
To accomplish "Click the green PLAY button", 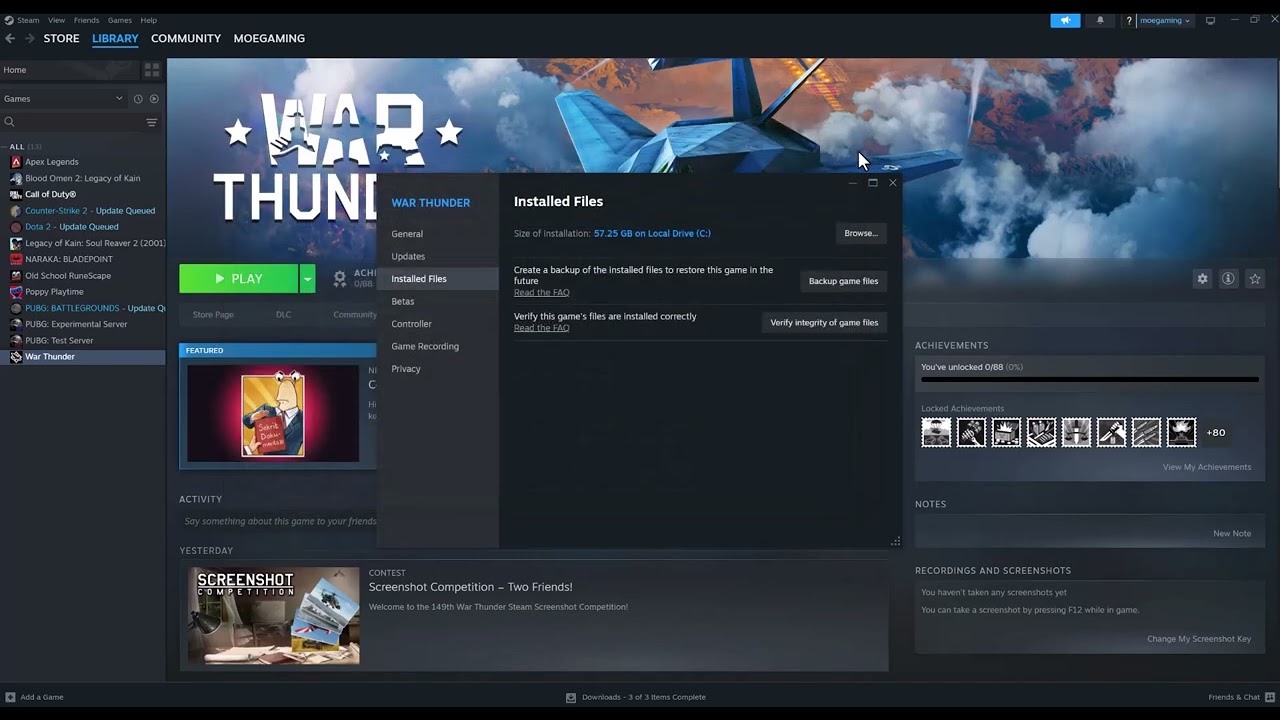I will [239, 279].
